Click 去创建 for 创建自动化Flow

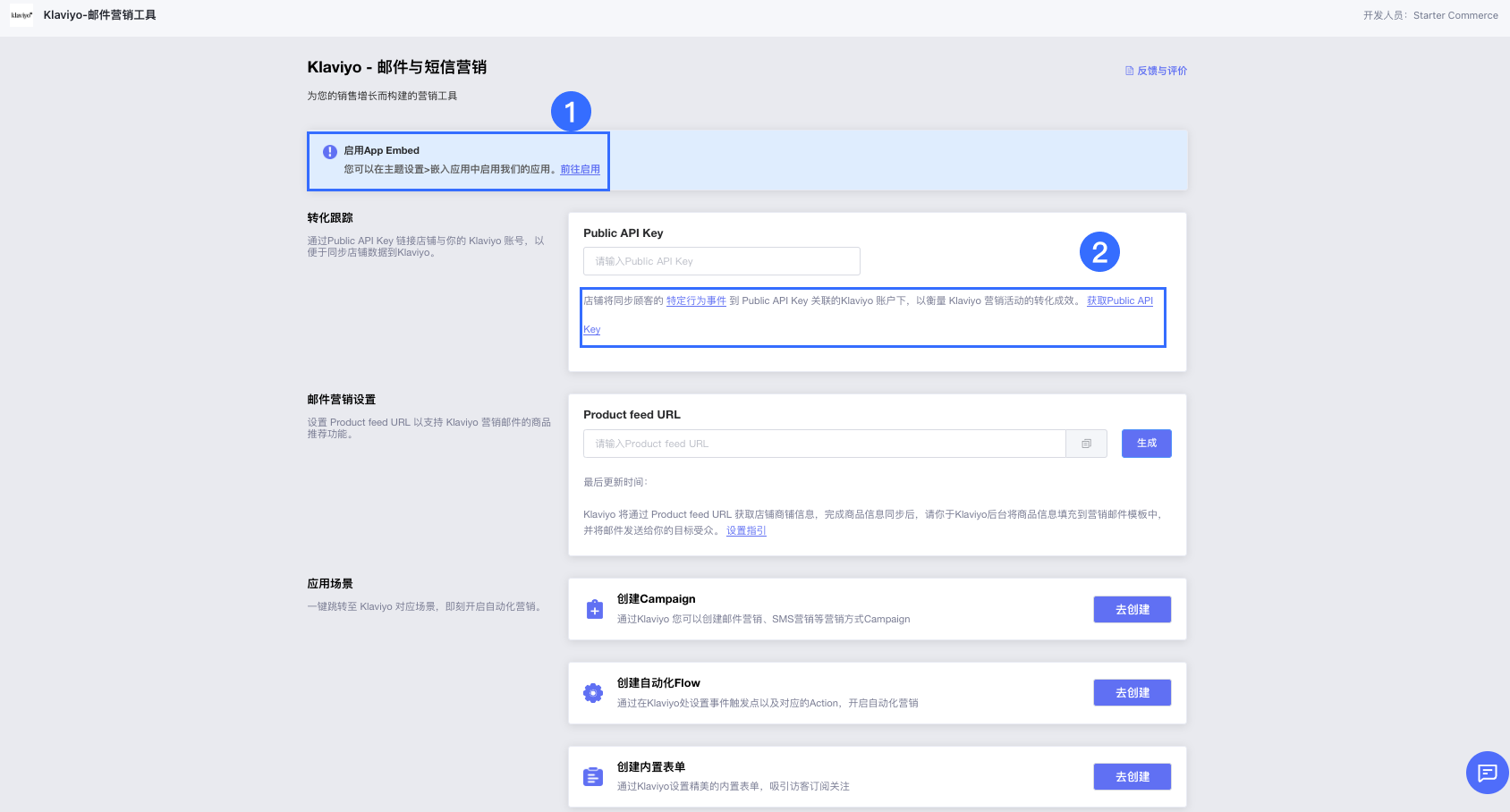click(x=1132, y=693)
